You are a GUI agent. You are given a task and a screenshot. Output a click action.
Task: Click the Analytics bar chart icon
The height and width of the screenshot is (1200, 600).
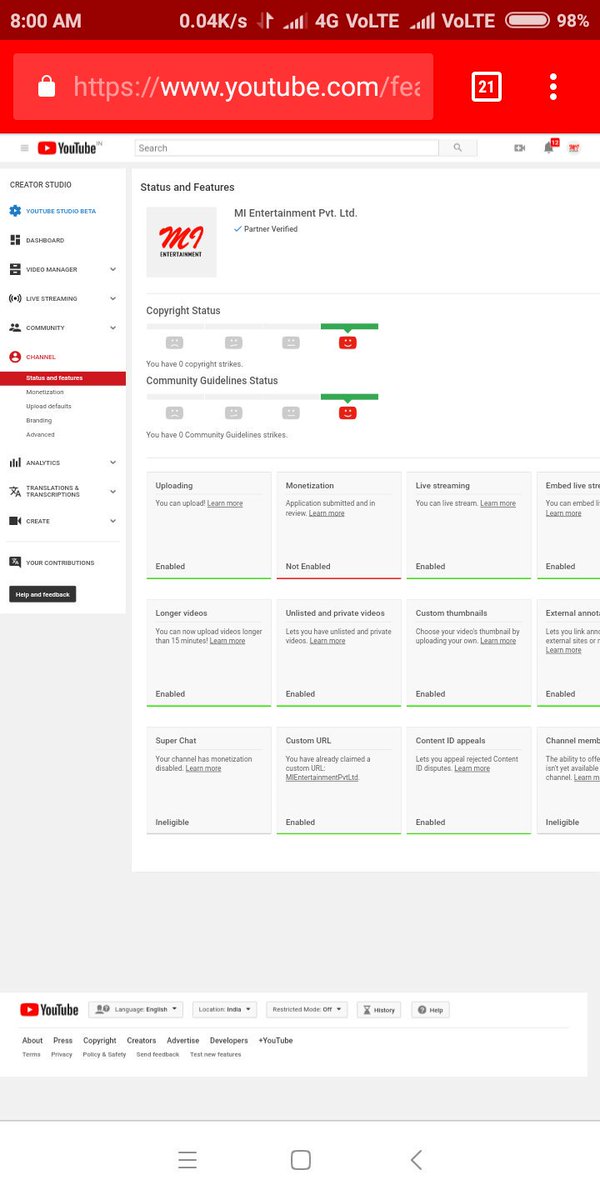pyautogui.click(x=15, y=462)
